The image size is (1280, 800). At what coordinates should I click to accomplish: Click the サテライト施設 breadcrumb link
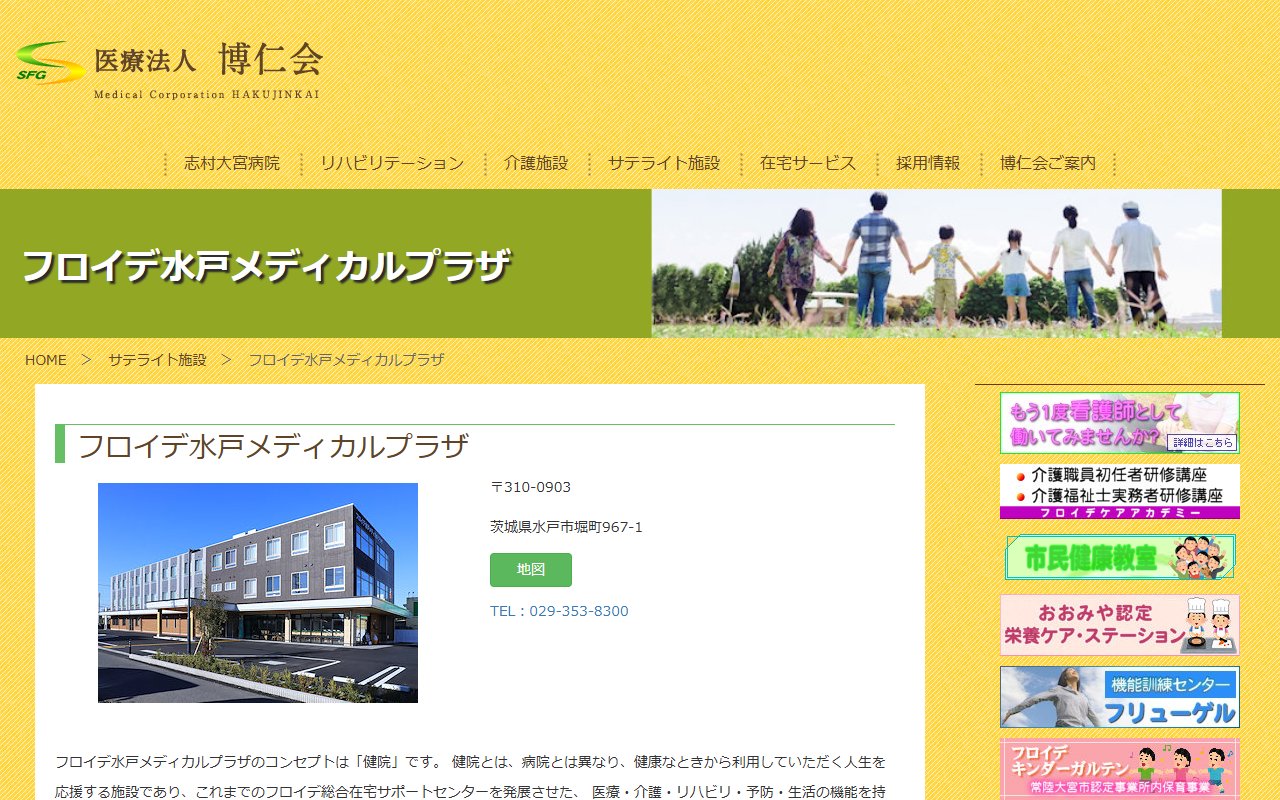click(157, 360)
